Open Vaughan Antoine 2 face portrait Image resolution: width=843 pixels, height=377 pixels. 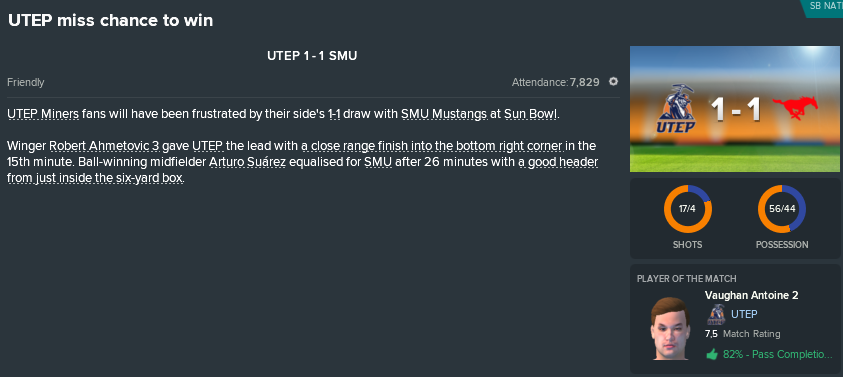(669, 328)
